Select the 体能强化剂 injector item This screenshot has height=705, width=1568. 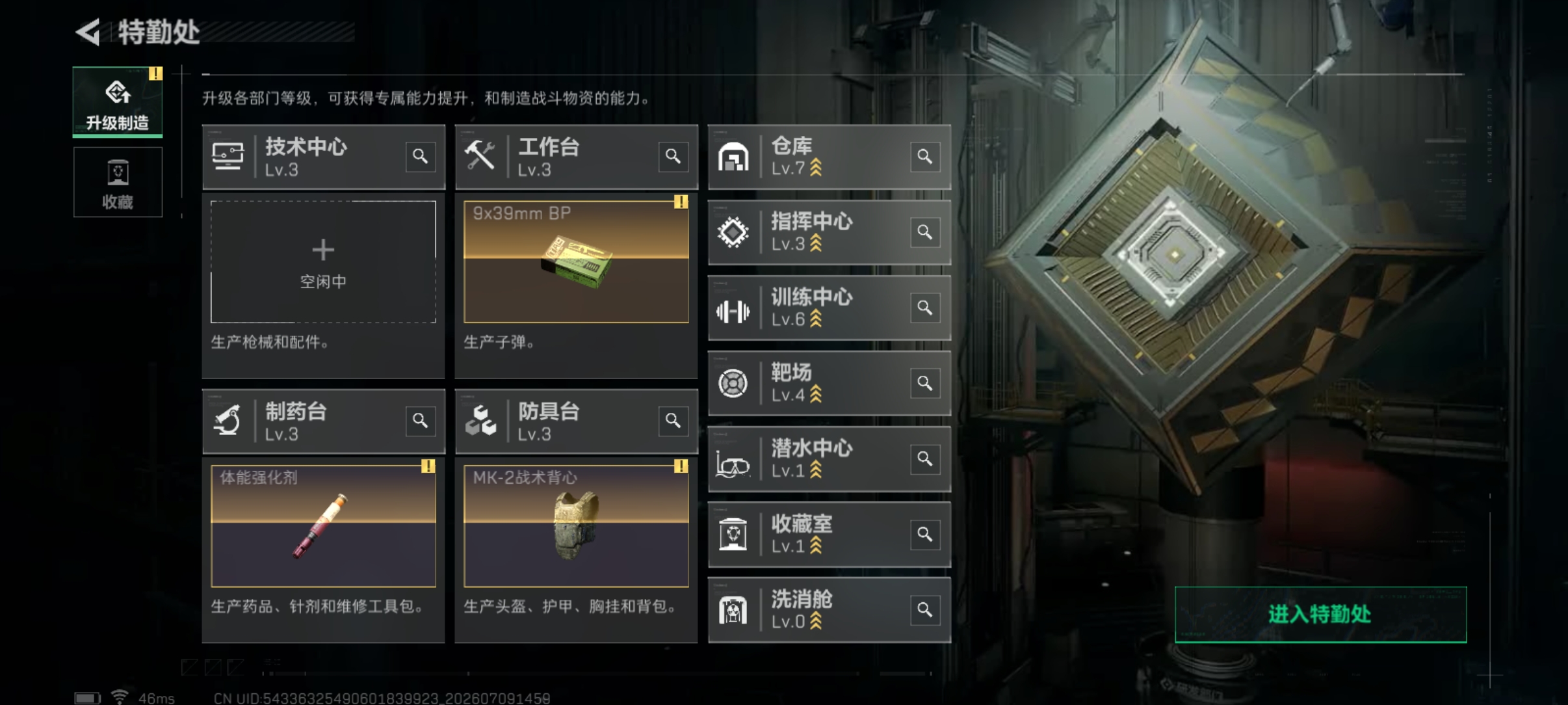tap(323, 525)
